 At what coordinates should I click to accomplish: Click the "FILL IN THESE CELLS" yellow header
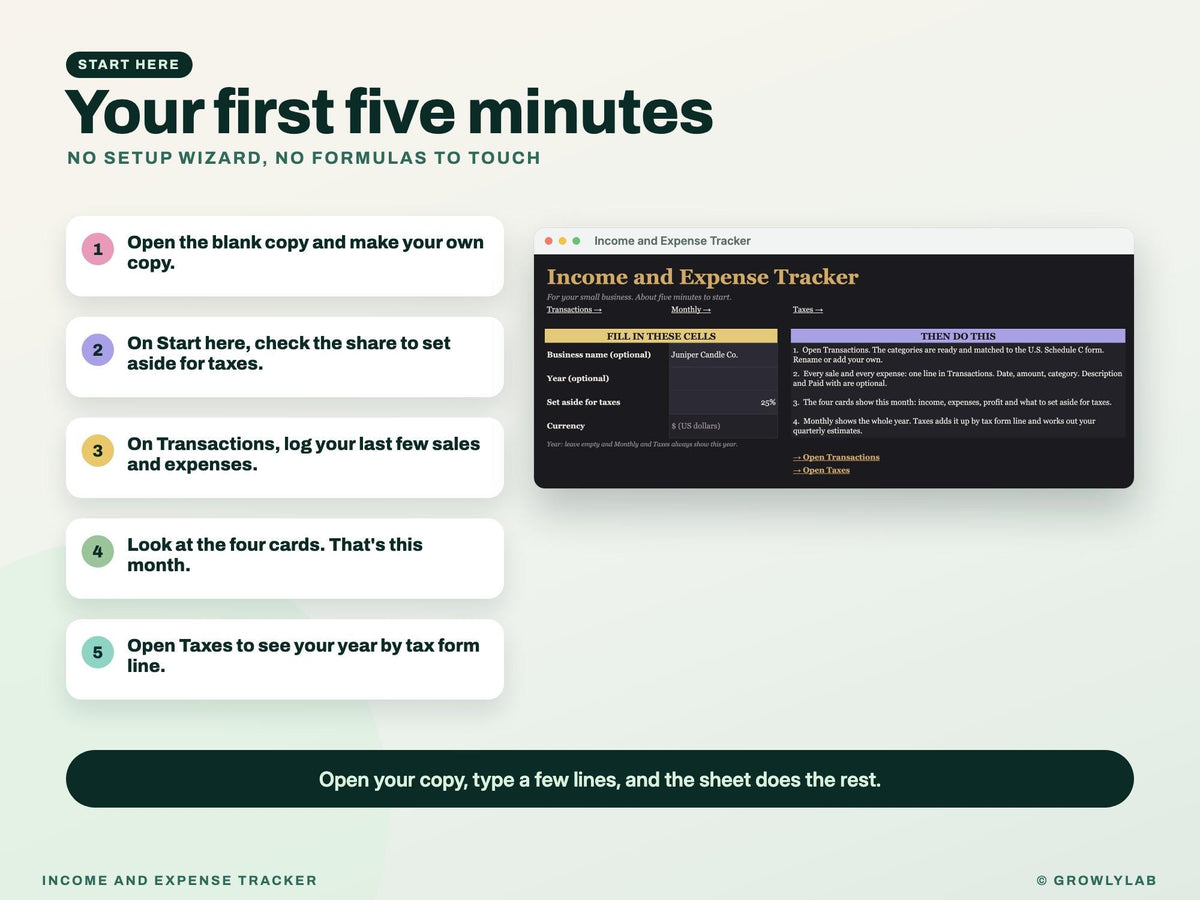click(661, 336)
